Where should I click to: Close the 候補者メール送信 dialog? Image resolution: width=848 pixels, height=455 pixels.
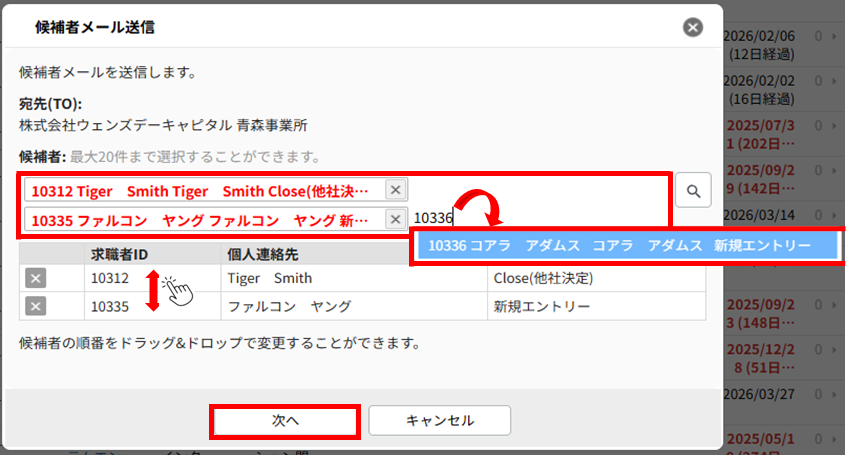click(692, 27)
